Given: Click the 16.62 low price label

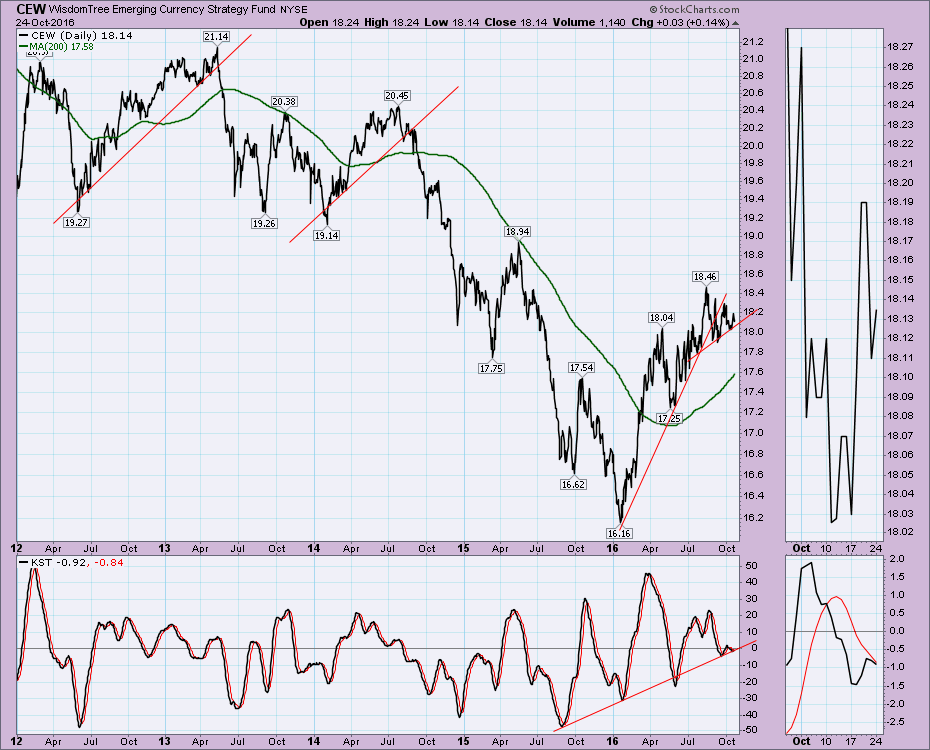Looking at the screenshot, I should [573, 484].
